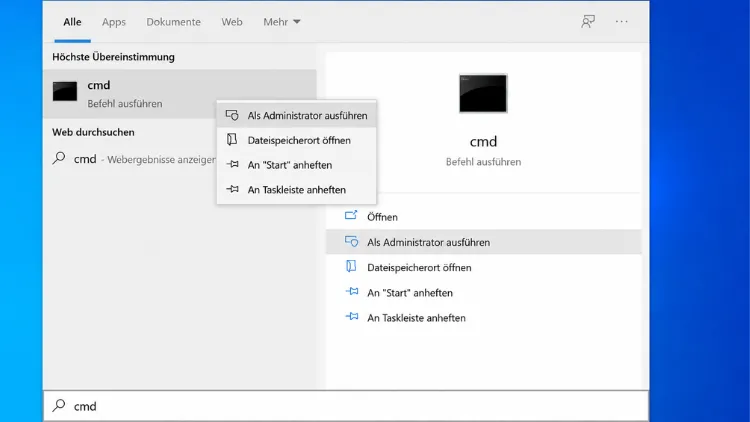
Task: Click the folder icon beside right-pane Dateispeicherort öffnen
Action: 351,267
